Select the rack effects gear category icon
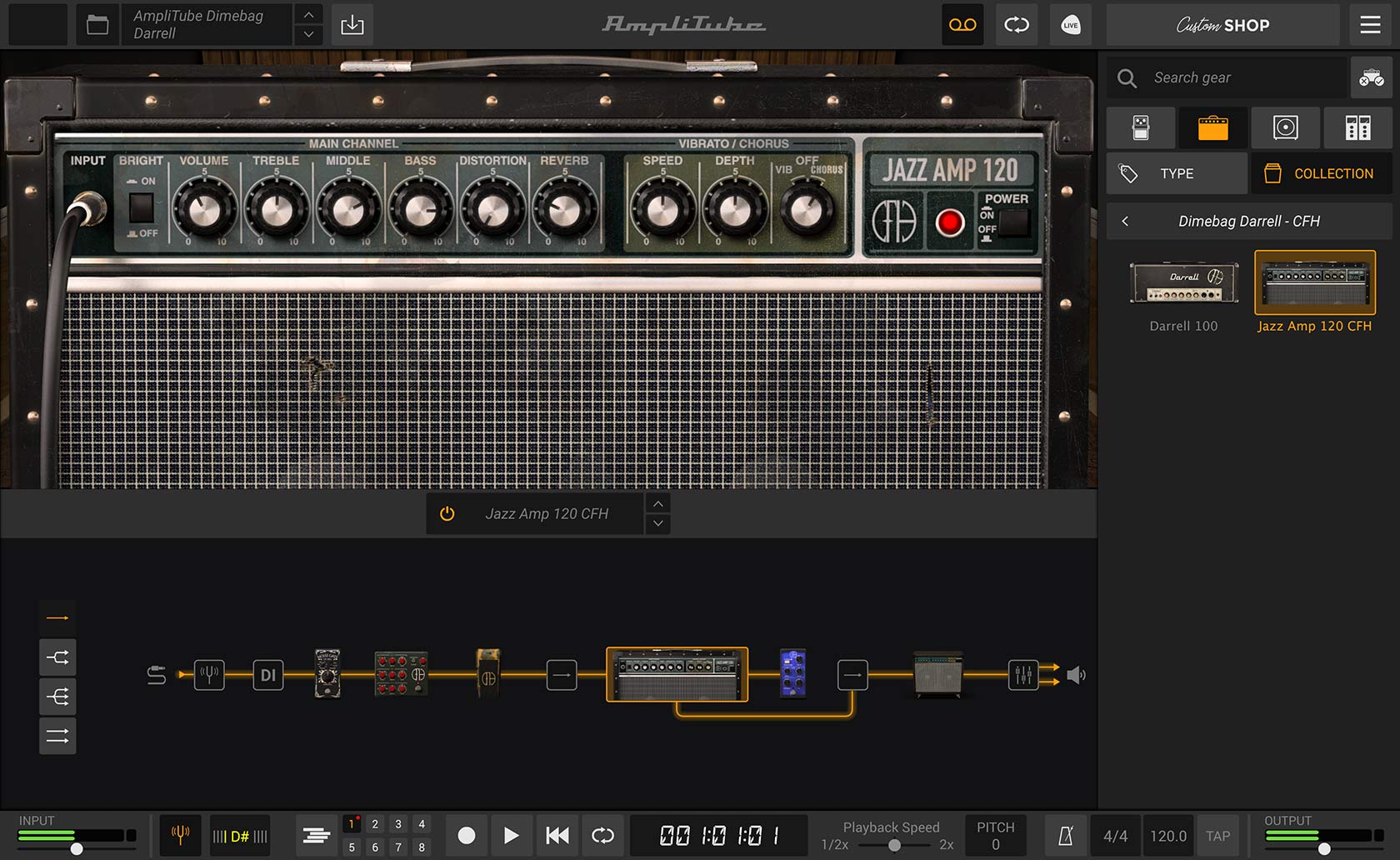 [x=1357, y=127]
